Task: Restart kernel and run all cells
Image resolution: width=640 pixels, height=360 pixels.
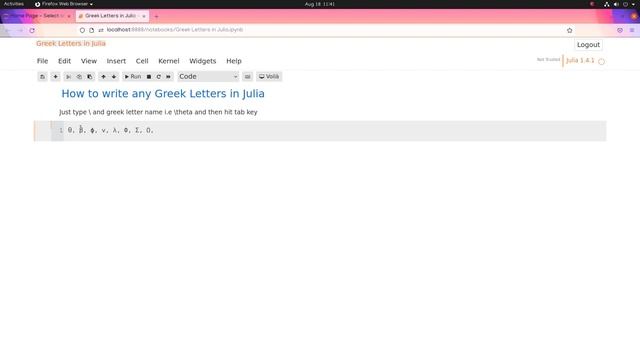Action: pyautogui.click(x=168, y=77)
